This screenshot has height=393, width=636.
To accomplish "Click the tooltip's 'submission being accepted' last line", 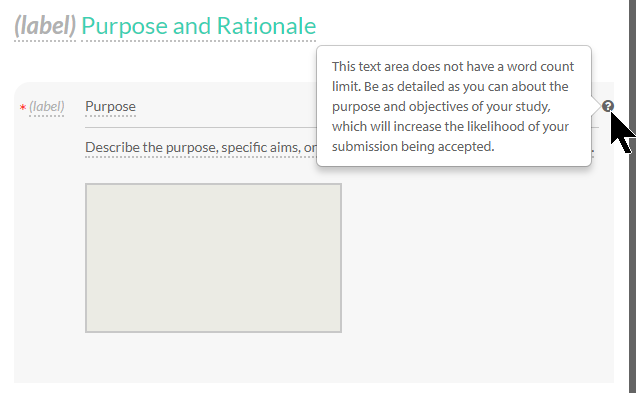I will point(413,146).
